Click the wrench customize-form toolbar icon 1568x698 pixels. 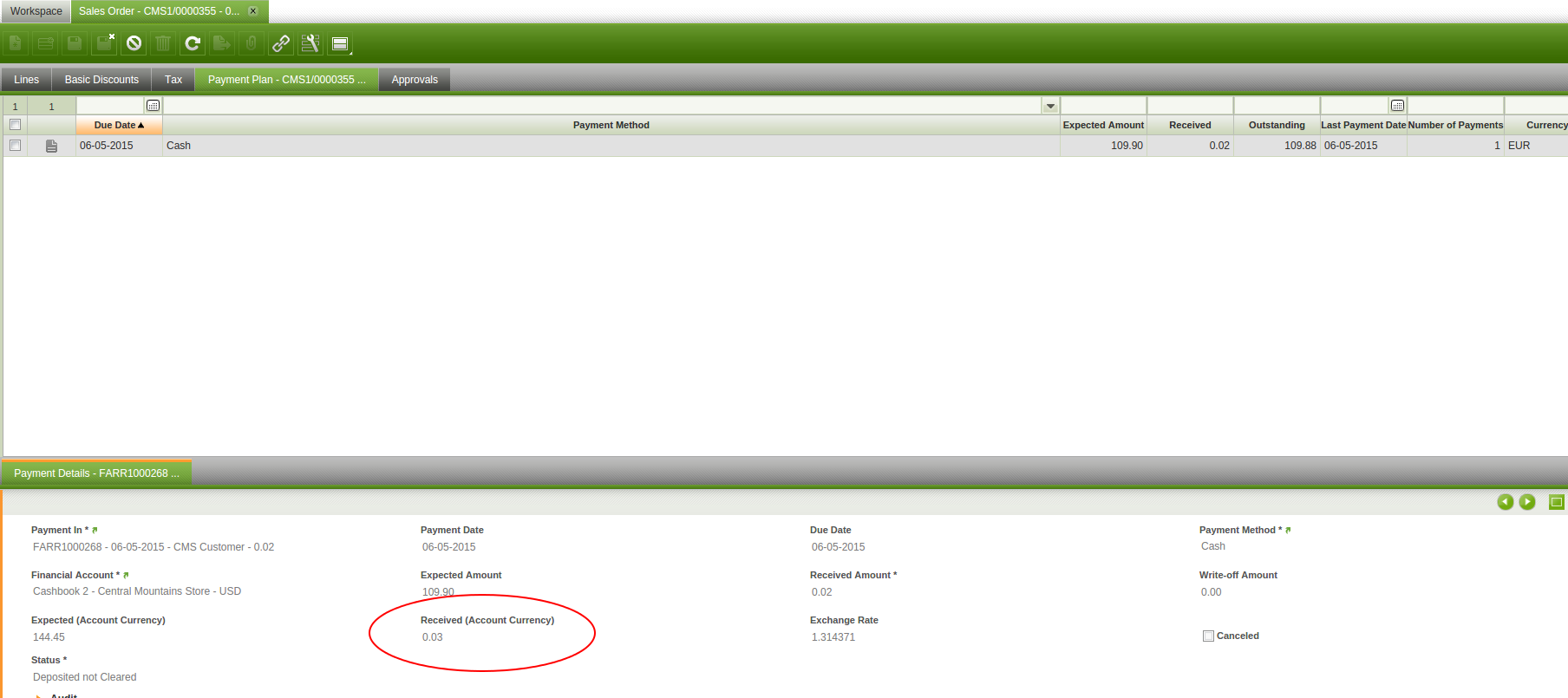tap(310, 43)
